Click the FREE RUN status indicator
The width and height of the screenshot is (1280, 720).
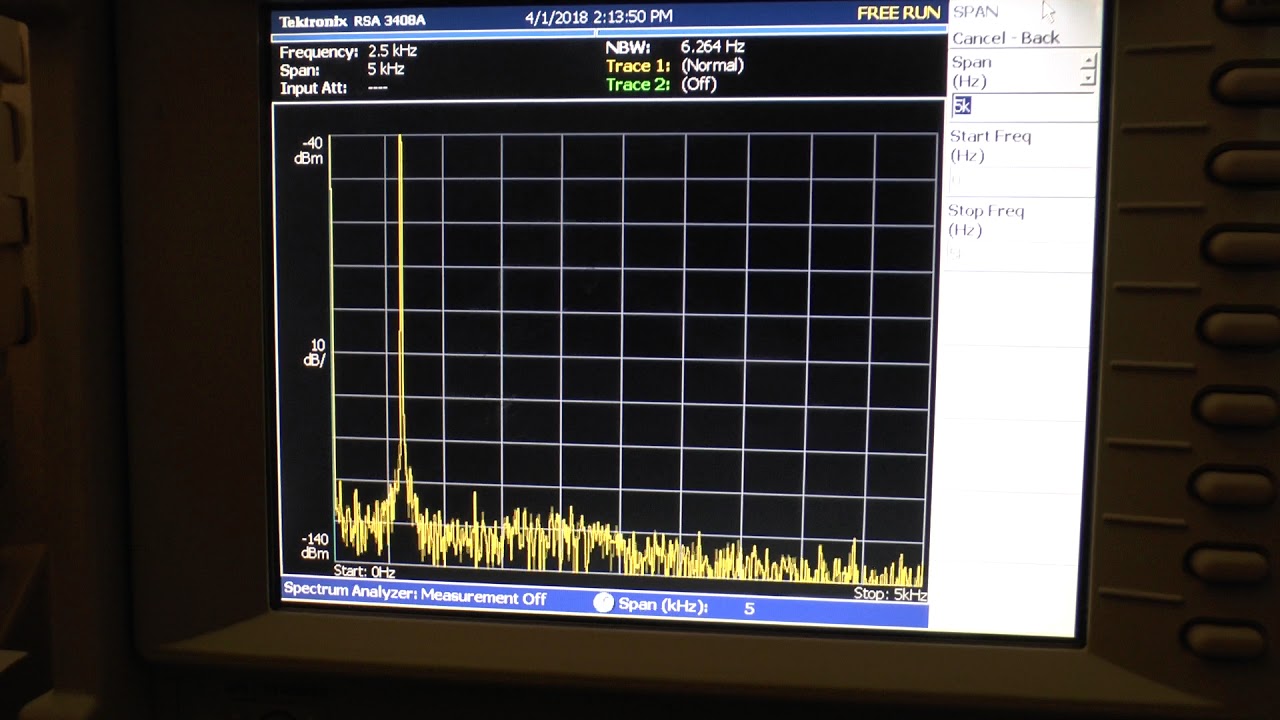[x=898, y=13]
